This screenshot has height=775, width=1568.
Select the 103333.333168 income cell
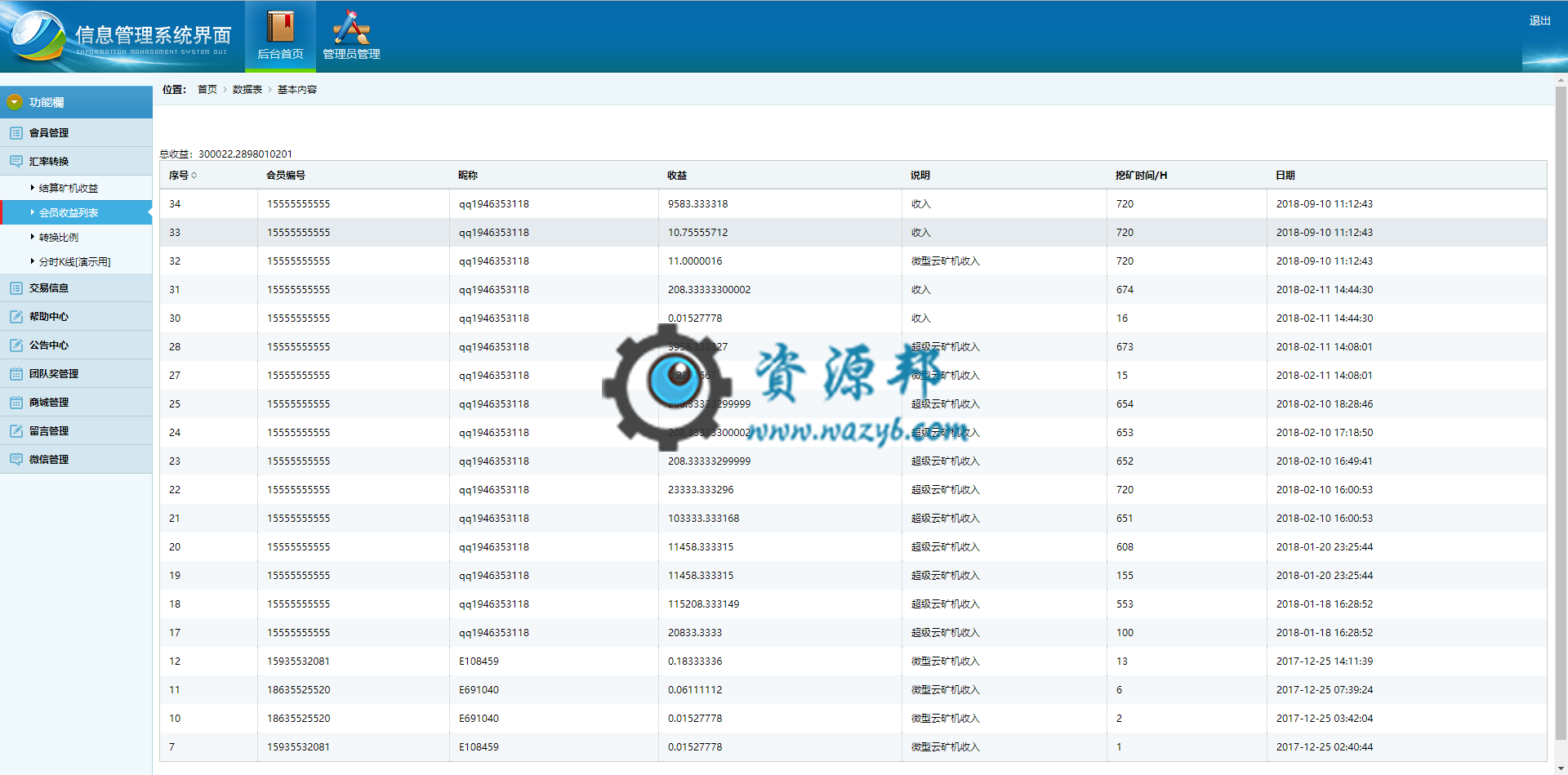pos(704,519)
